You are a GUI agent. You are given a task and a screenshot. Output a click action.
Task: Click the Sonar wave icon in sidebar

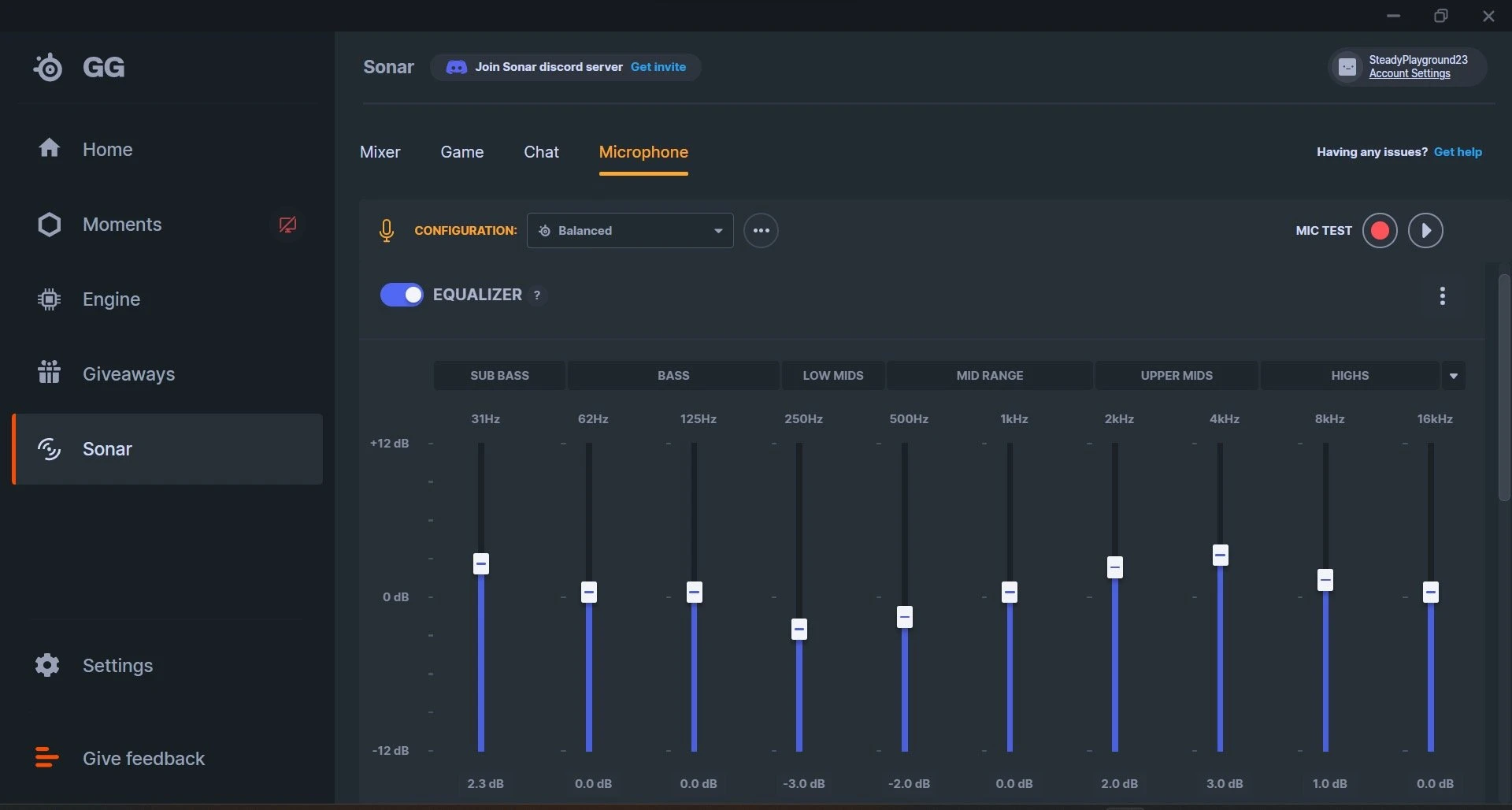tap(49, 449)
